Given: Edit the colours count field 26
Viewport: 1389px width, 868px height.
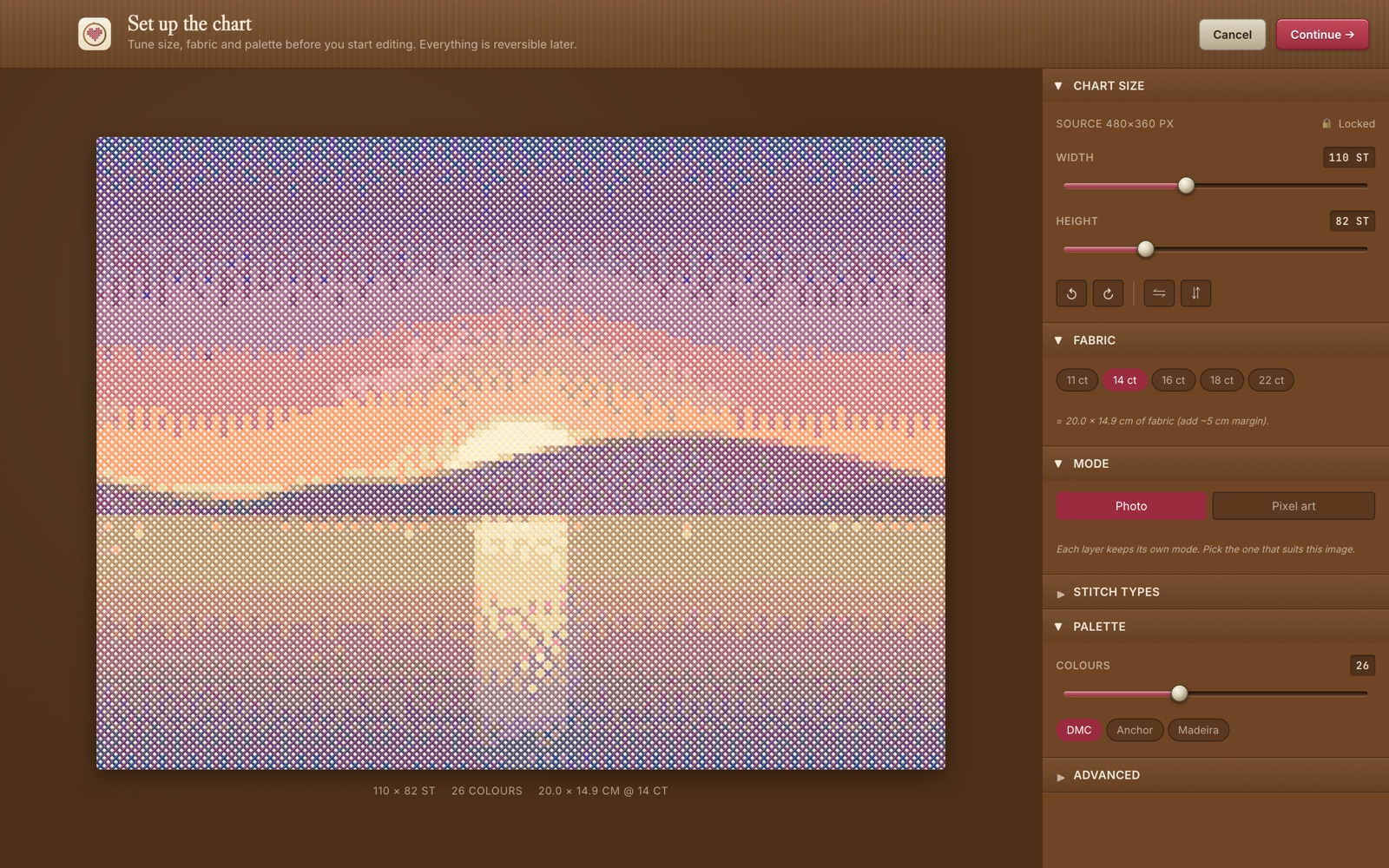Looking at the screenshot, I should click(1362, 666).
